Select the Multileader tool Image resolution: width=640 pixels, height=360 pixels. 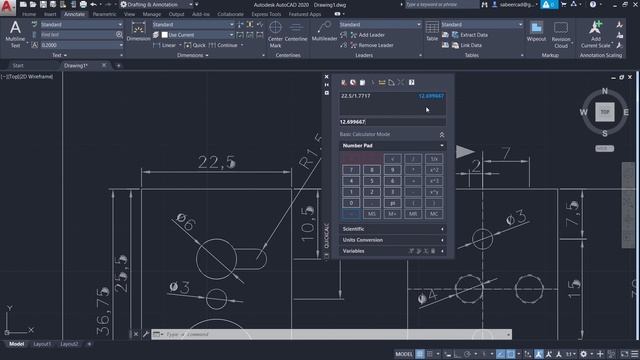tap(324, 32)
